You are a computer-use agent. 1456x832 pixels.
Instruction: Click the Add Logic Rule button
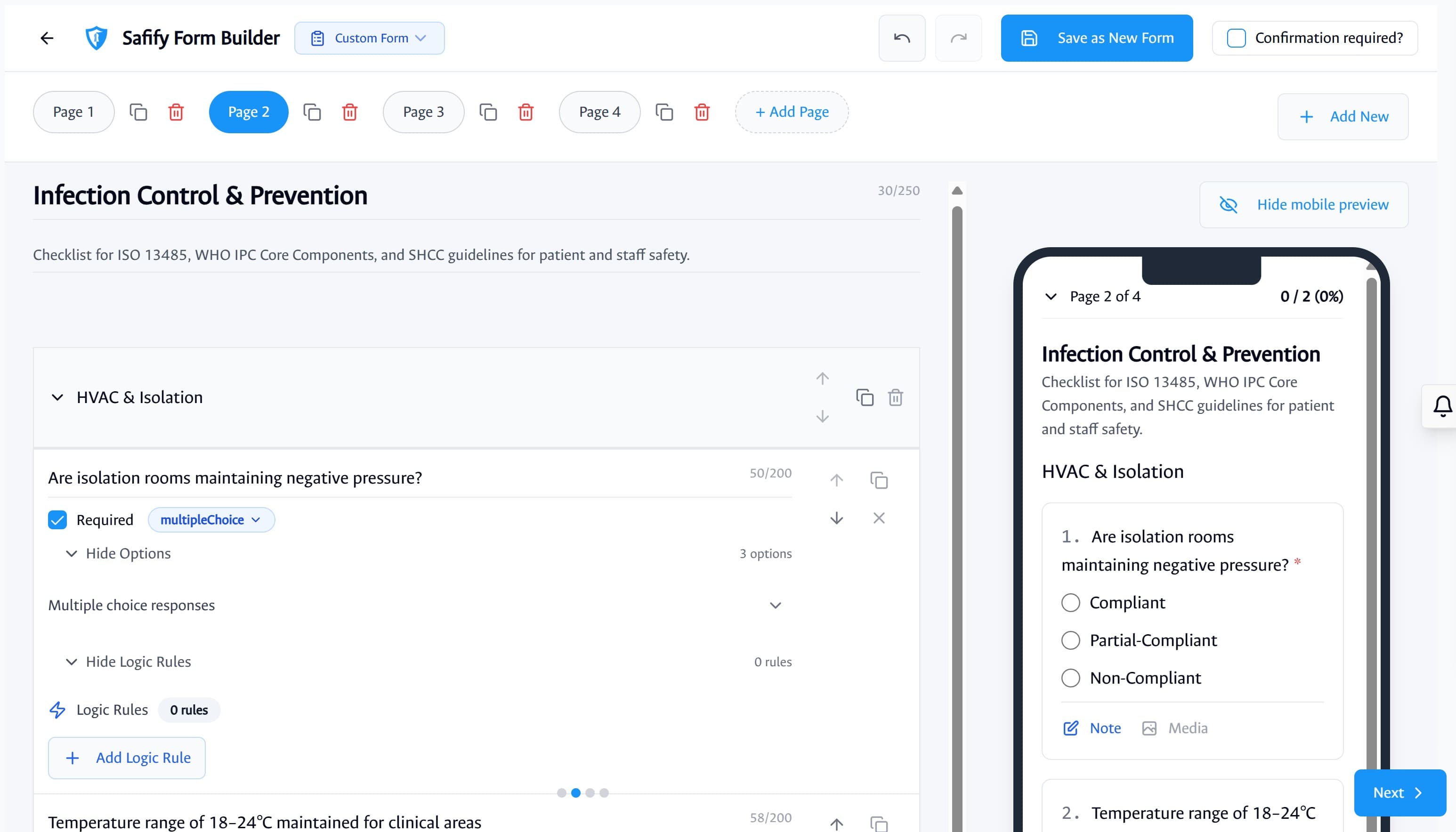(x=126, y=758)
